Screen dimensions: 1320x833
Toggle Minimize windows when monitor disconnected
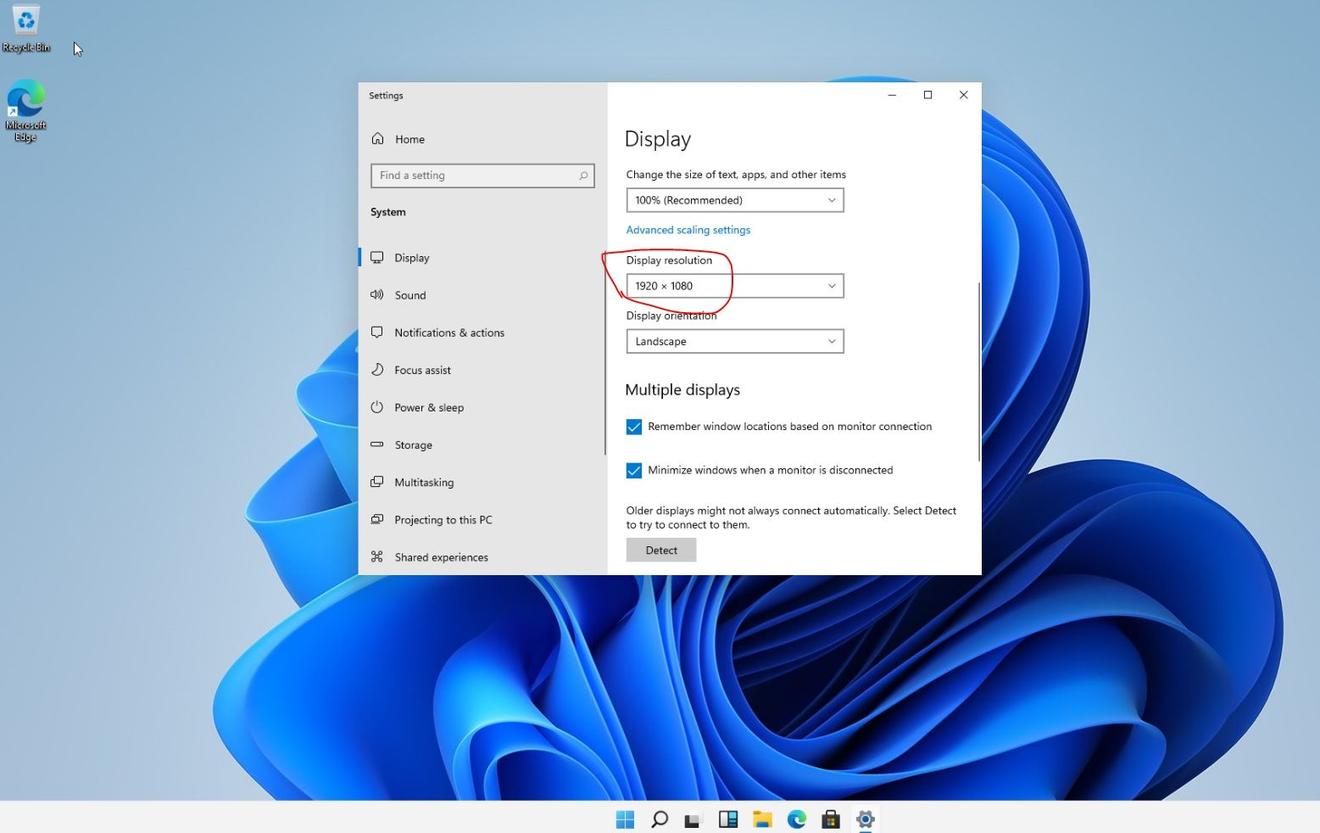[634, 470]
